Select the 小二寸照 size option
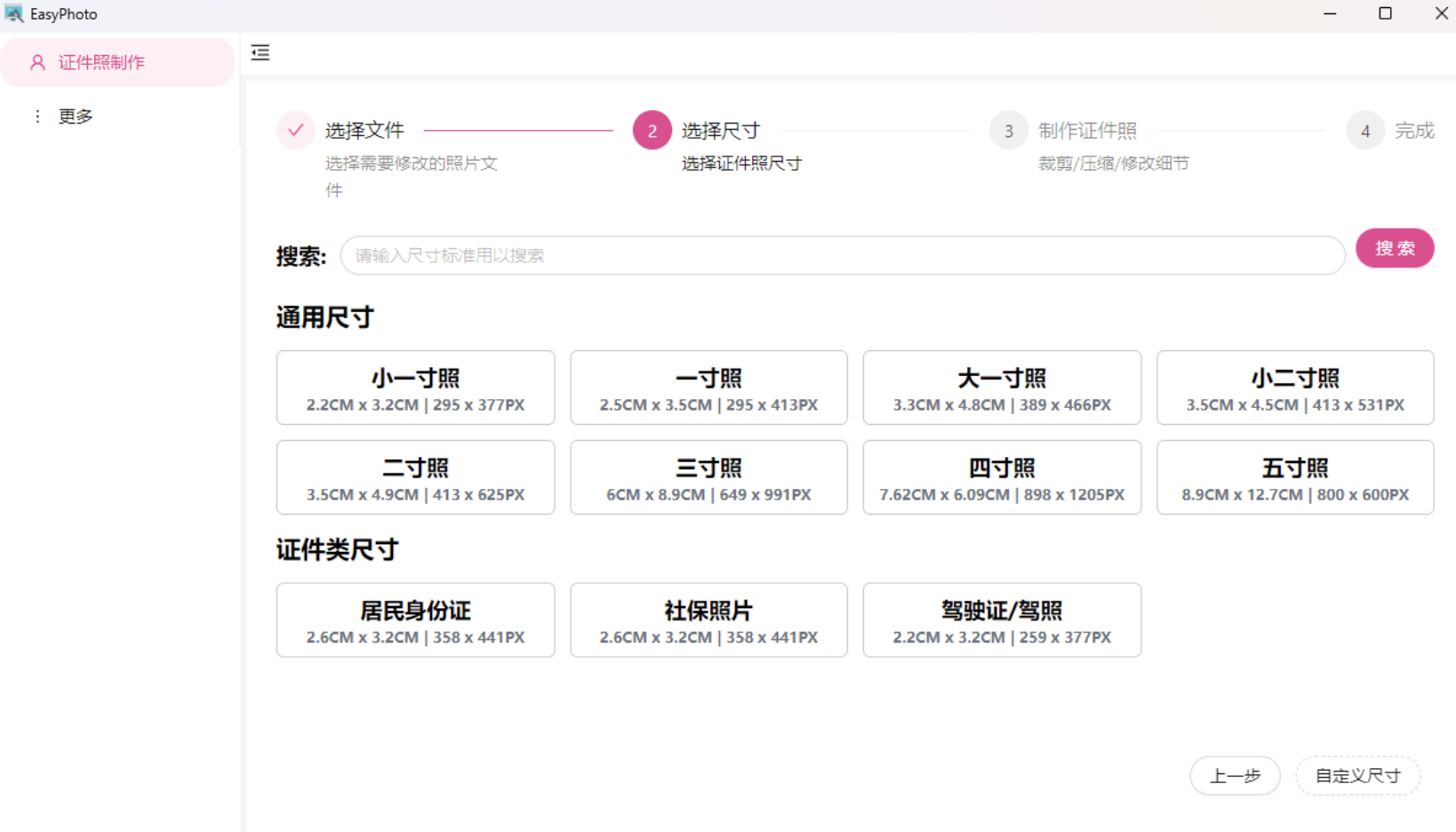Image resolution: width=1456 pixels, height=832 pixels. [1294, 388]
